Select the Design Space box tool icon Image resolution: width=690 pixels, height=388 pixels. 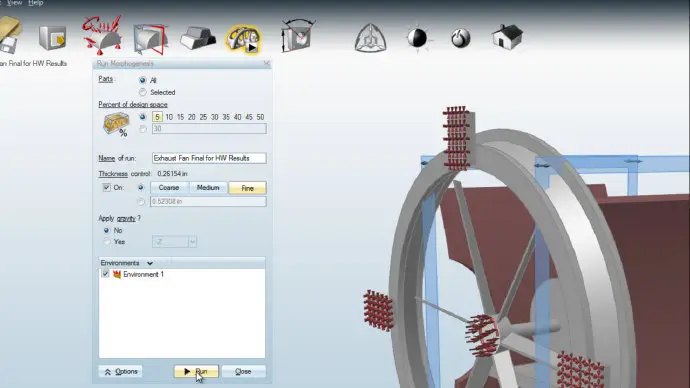tap(52, 38)
